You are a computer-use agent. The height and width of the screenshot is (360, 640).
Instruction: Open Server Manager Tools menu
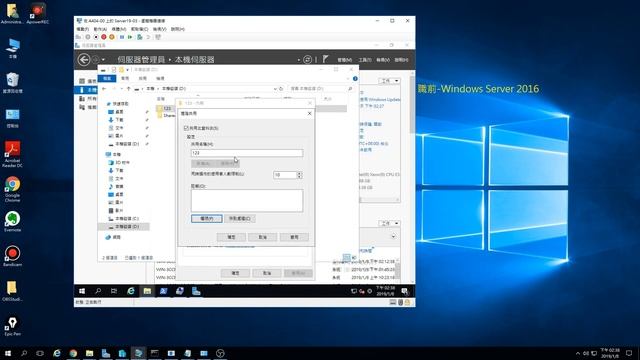pos(364,60)
